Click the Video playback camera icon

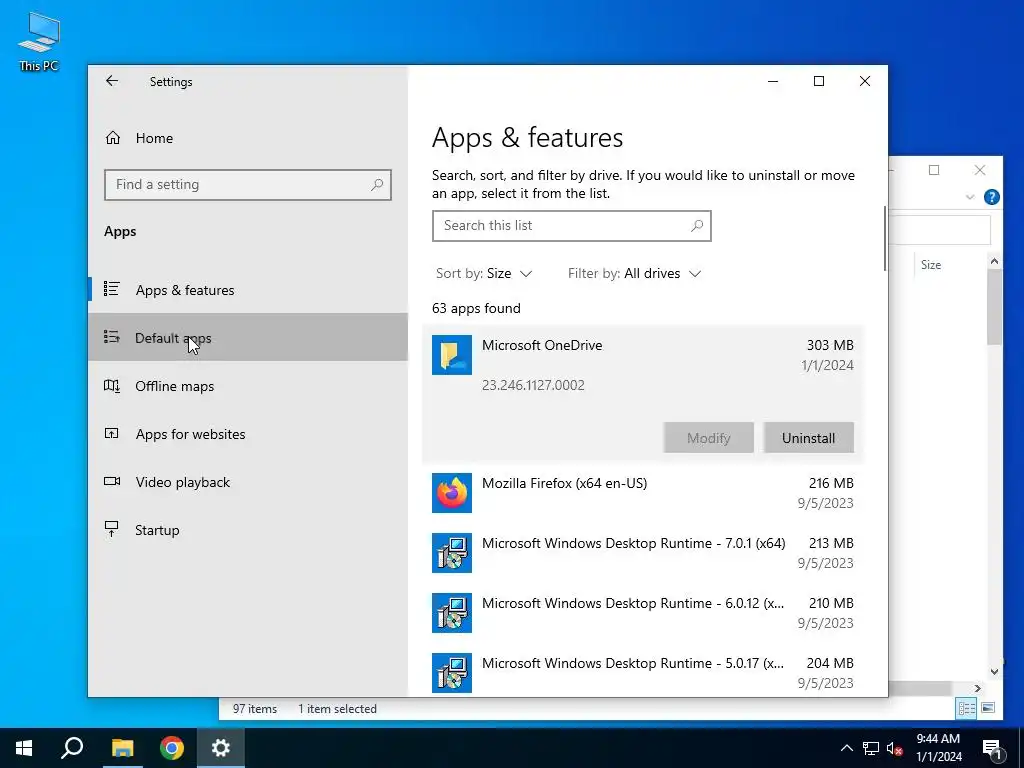[112, 481]
